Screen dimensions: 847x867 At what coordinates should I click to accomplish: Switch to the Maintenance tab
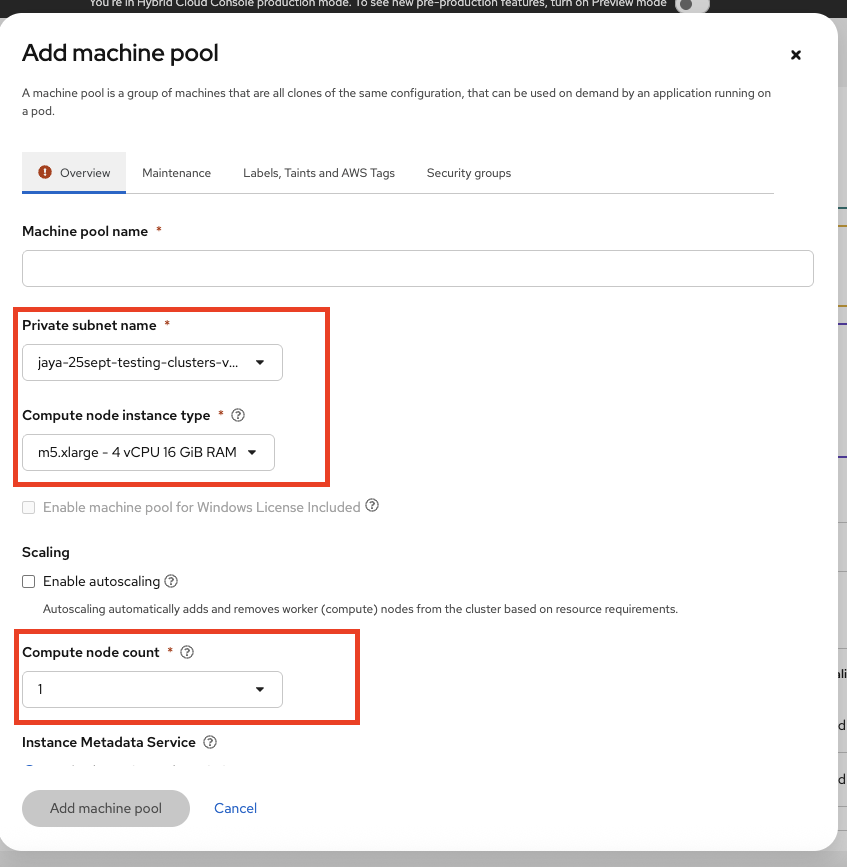[x=176, y=173]
